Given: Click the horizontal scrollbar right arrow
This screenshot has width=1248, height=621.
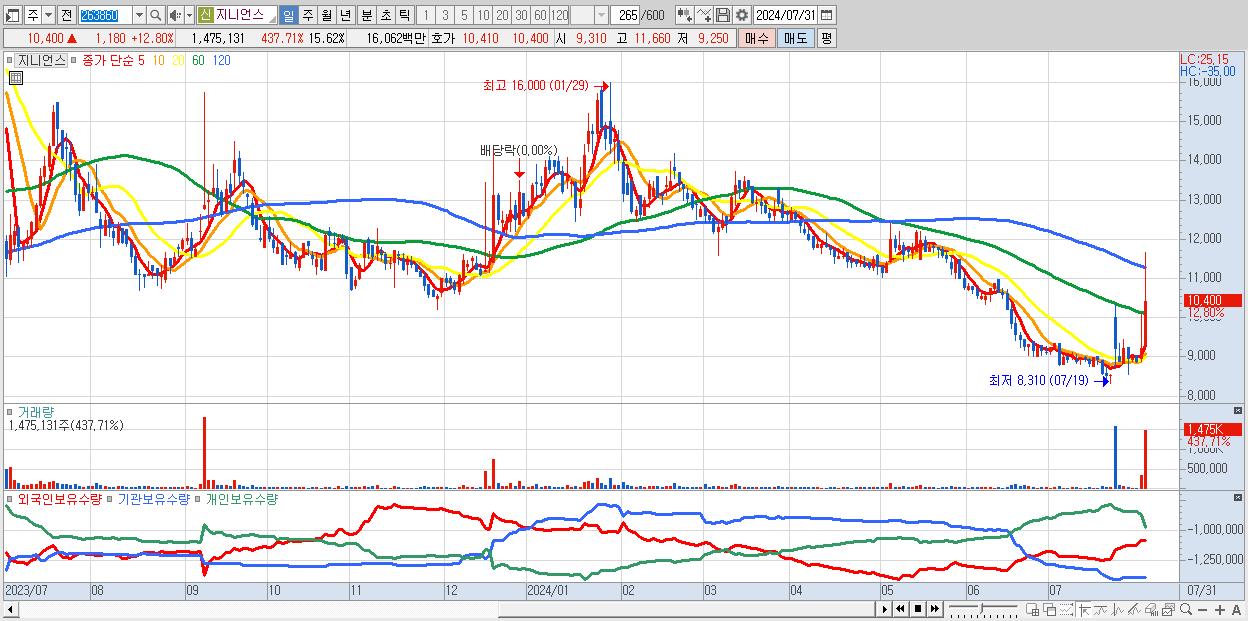Looking at the screenshot, I should click(x=885, y=609).
